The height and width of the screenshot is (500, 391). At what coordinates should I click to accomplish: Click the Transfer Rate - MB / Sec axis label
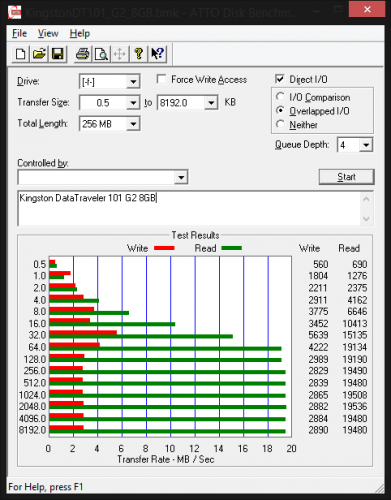point(166,459)
